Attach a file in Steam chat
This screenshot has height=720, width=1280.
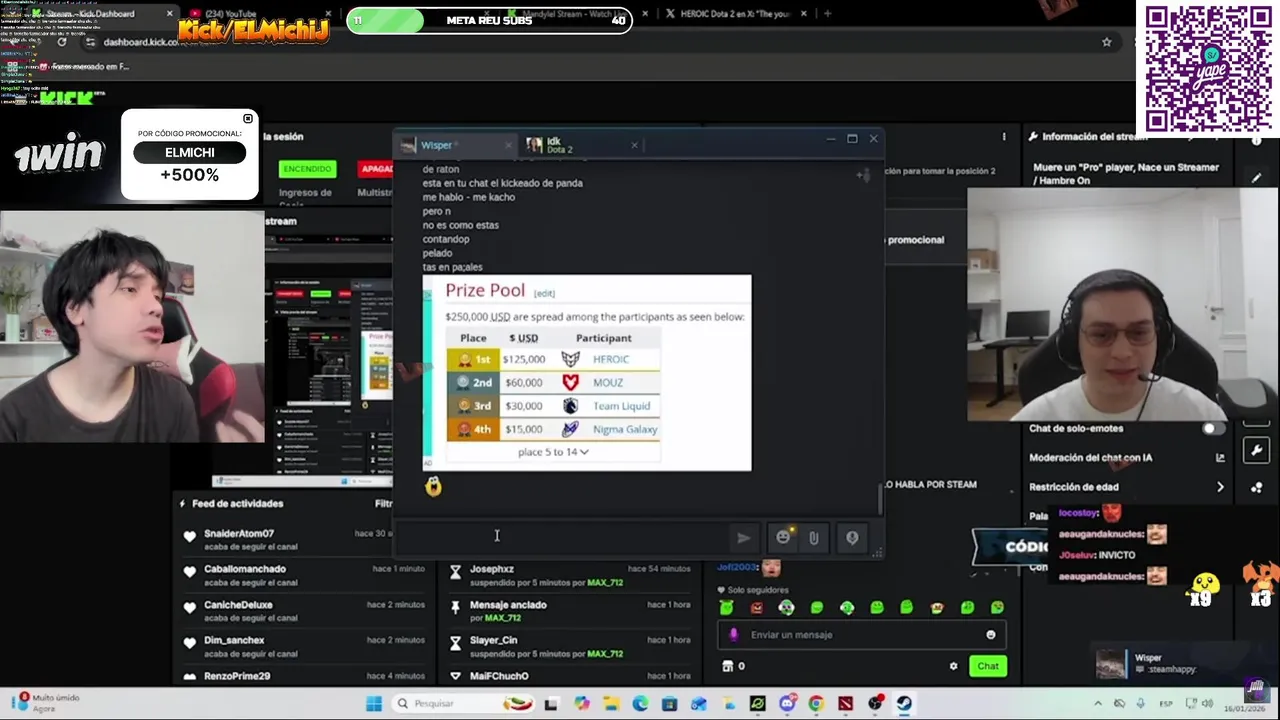click(x=814, y=538)
